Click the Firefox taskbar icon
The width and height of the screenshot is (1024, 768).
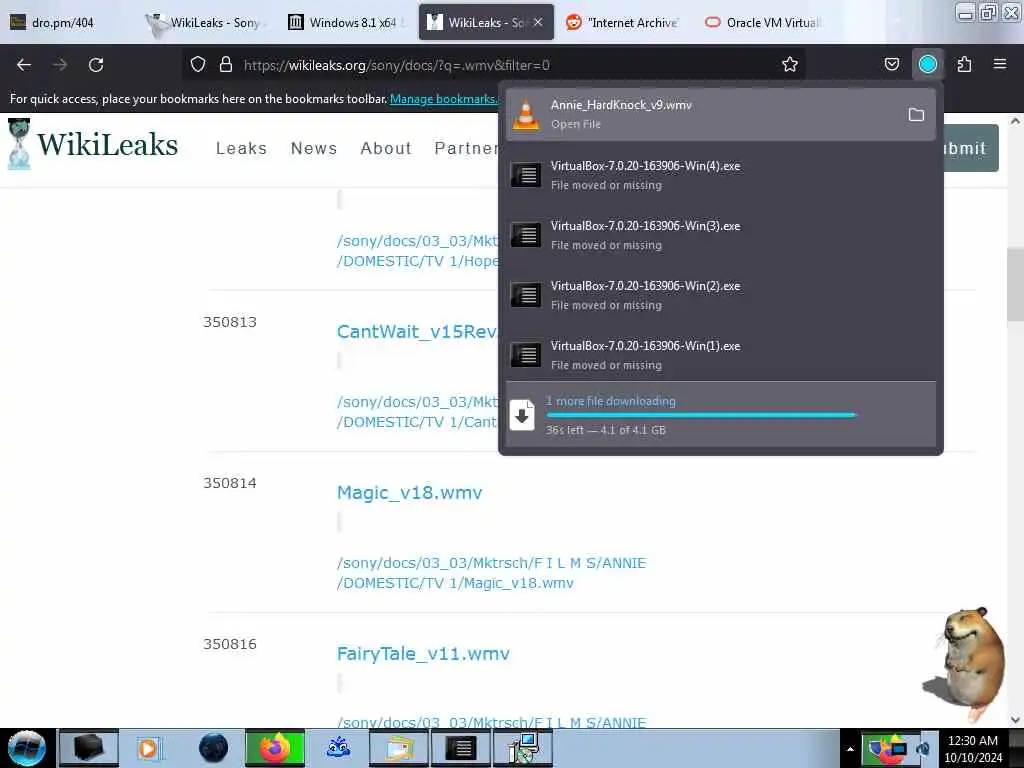pos(275,748)
